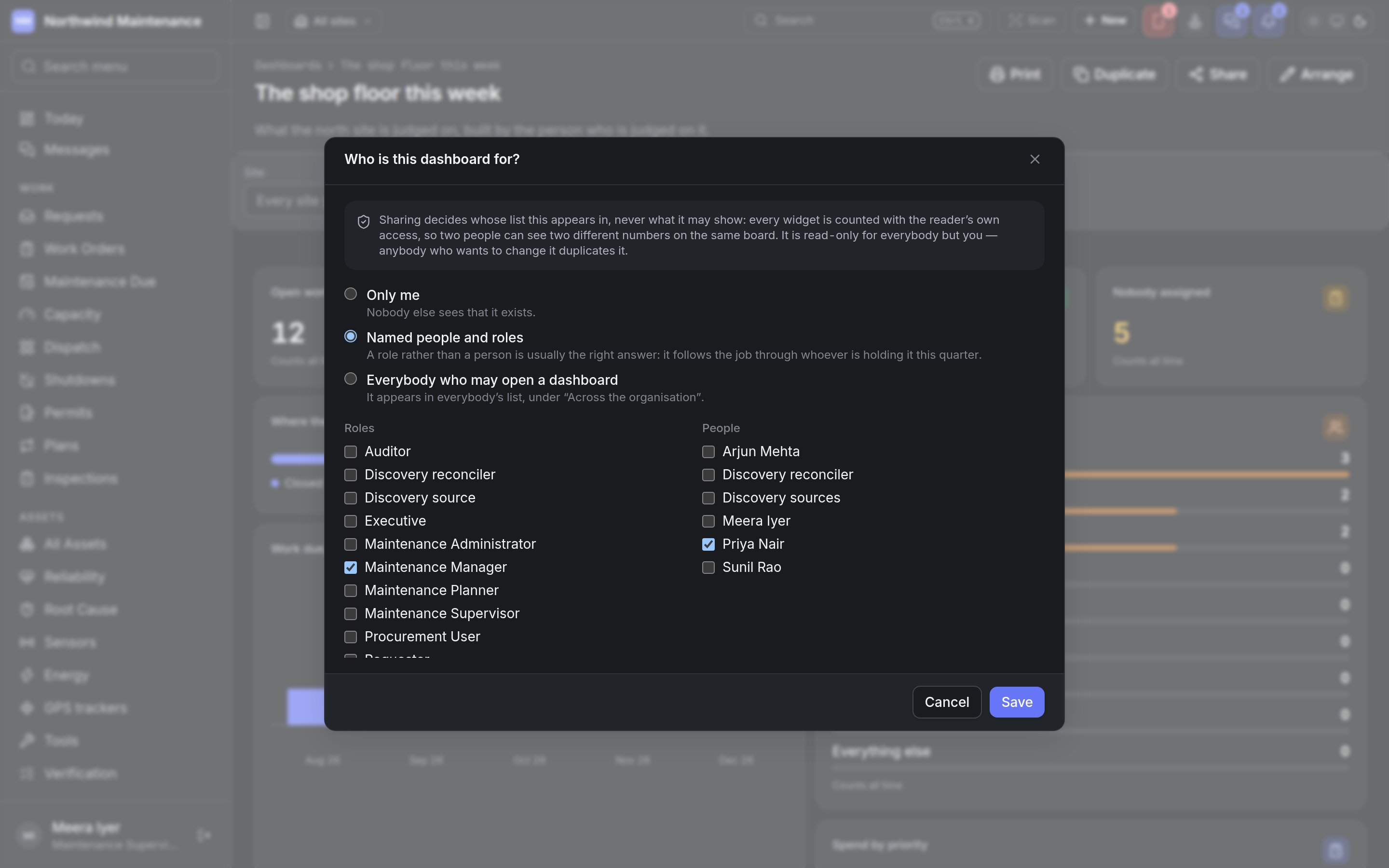Click the Northwind Maintenance logo icon
1389x868 pixels.
click(23, 21)
